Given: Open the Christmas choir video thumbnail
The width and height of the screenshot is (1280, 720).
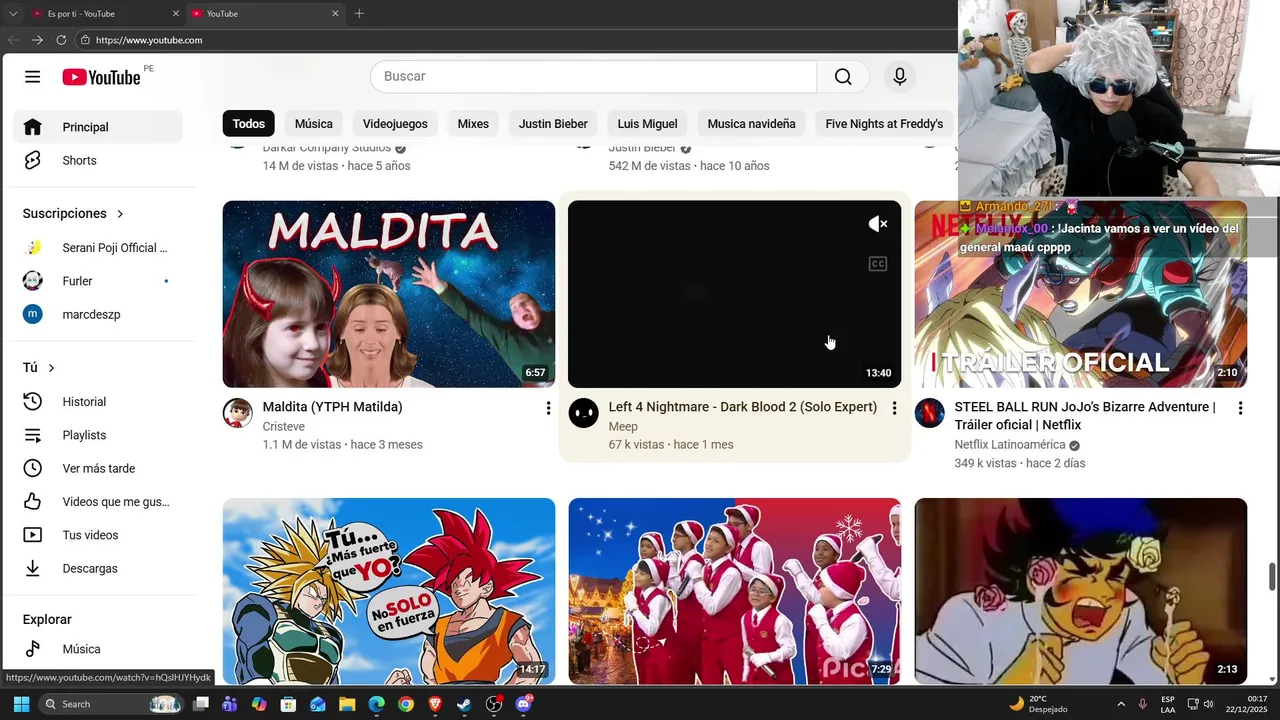Looking at the screenshot, I should pos(735,591).
